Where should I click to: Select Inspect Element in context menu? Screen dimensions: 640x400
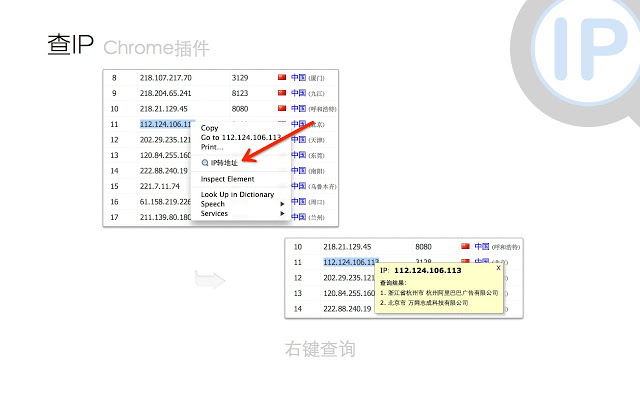click(x=227, y=179)
